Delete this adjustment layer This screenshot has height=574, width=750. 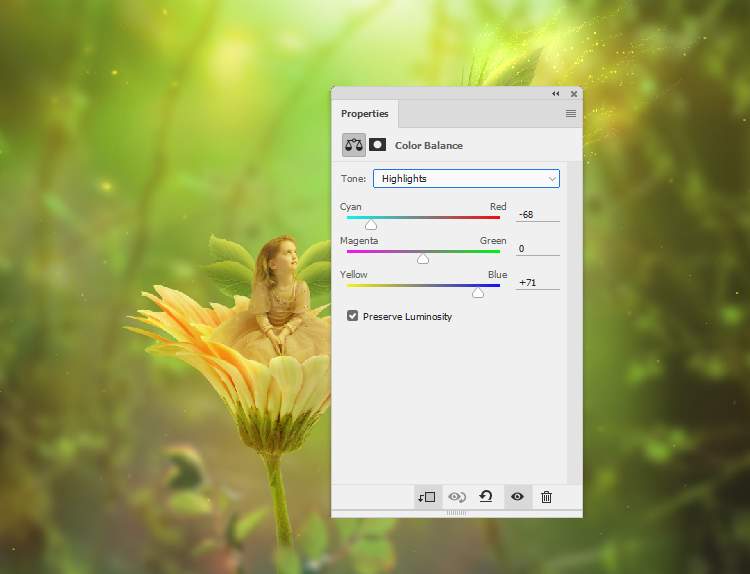546,497
